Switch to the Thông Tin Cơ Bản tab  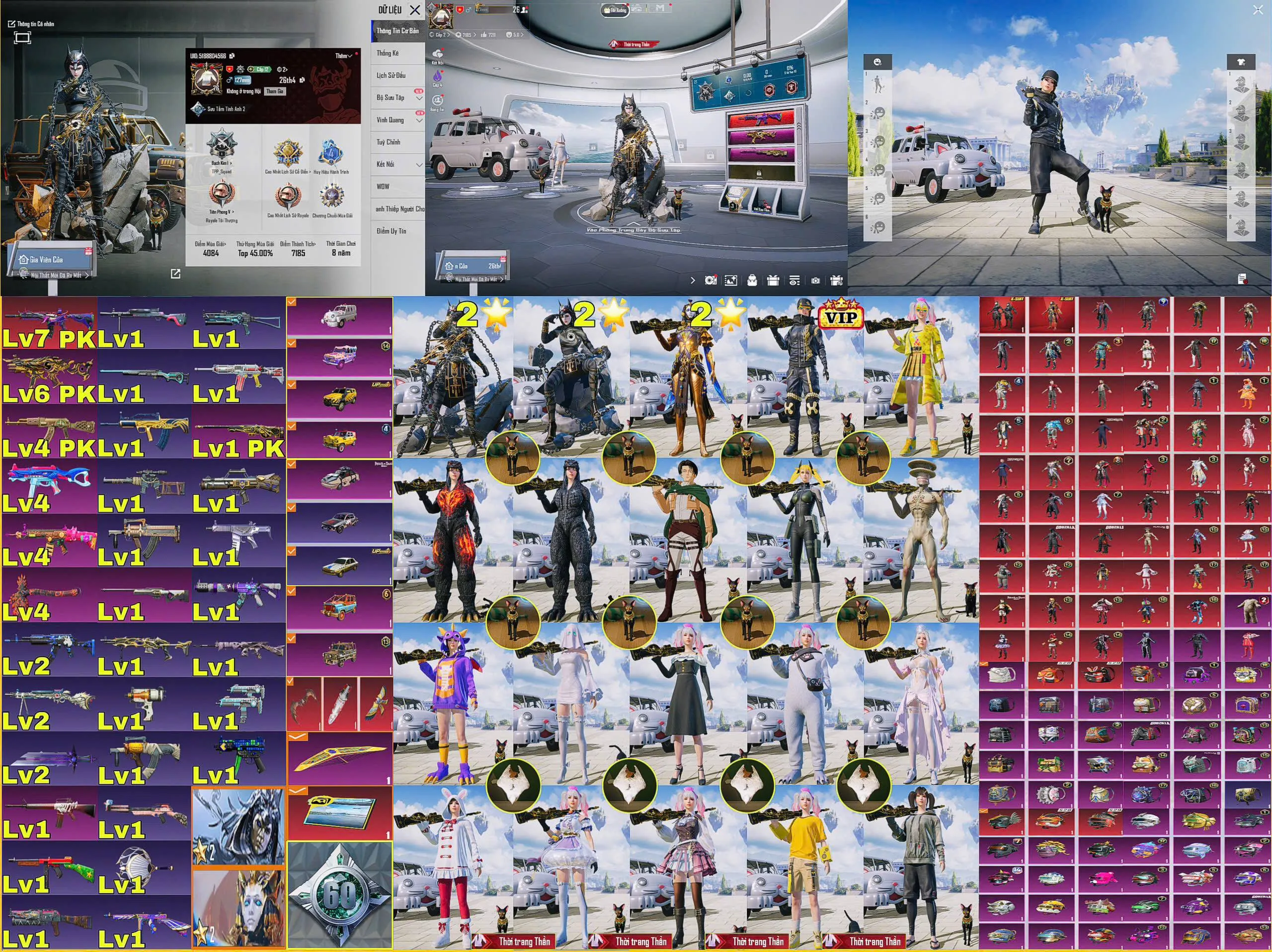coord(397,30)
